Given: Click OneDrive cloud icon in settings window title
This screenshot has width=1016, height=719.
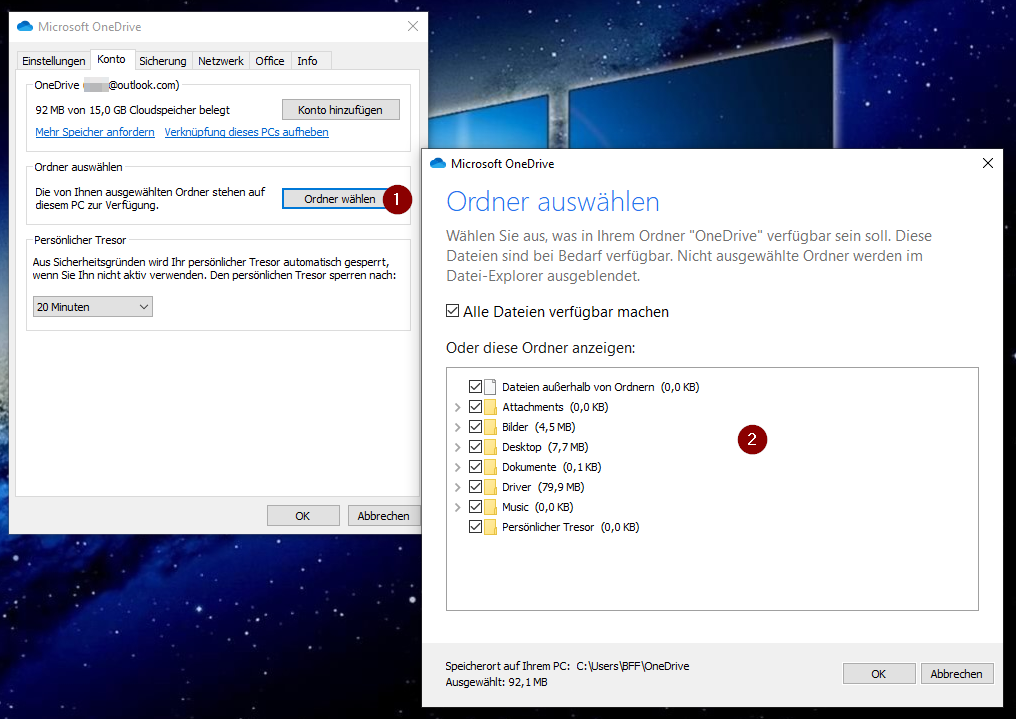Looking at the screenshot, I should pyautogui.click(x=25, y=27).
